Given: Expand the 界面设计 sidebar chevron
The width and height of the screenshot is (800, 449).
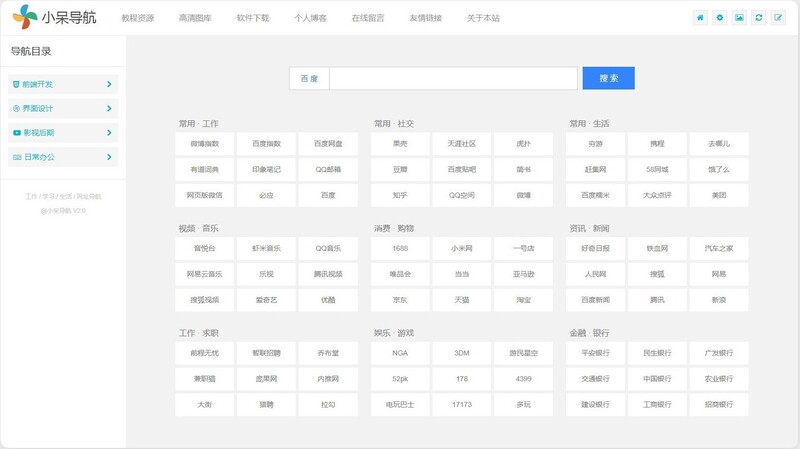Looking at the screenshot, I should [108, 108].
